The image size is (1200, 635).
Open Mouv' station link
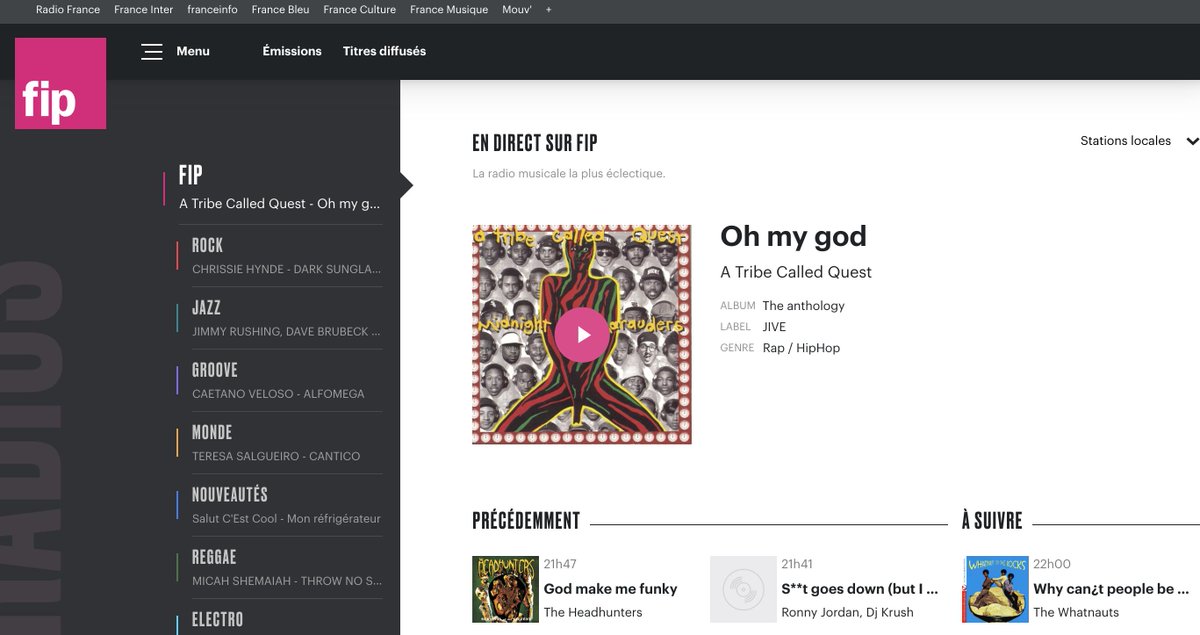pos(517,10)
